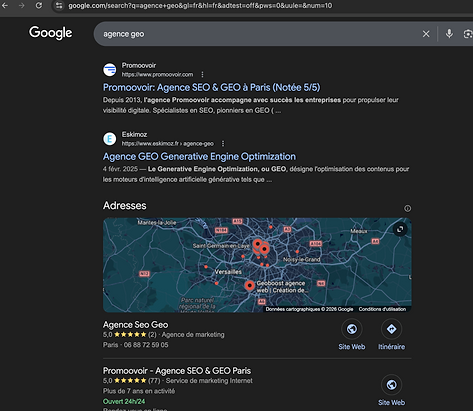
Task: Open Site Web for Promoovoir listing
Action: click(x=391, y=391)
